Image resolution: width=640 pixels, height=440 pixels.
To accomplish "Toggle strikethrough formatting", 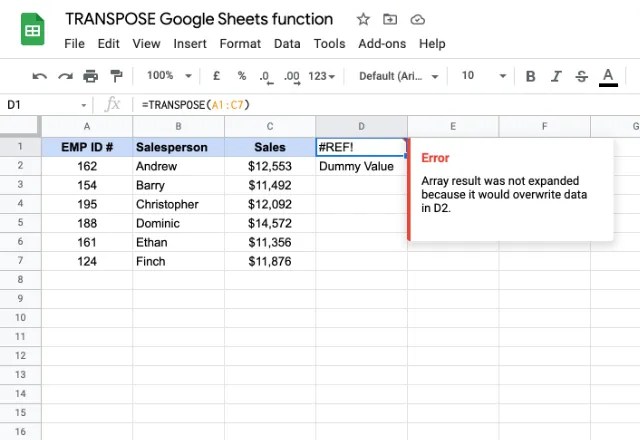I will tap(581, 76).
